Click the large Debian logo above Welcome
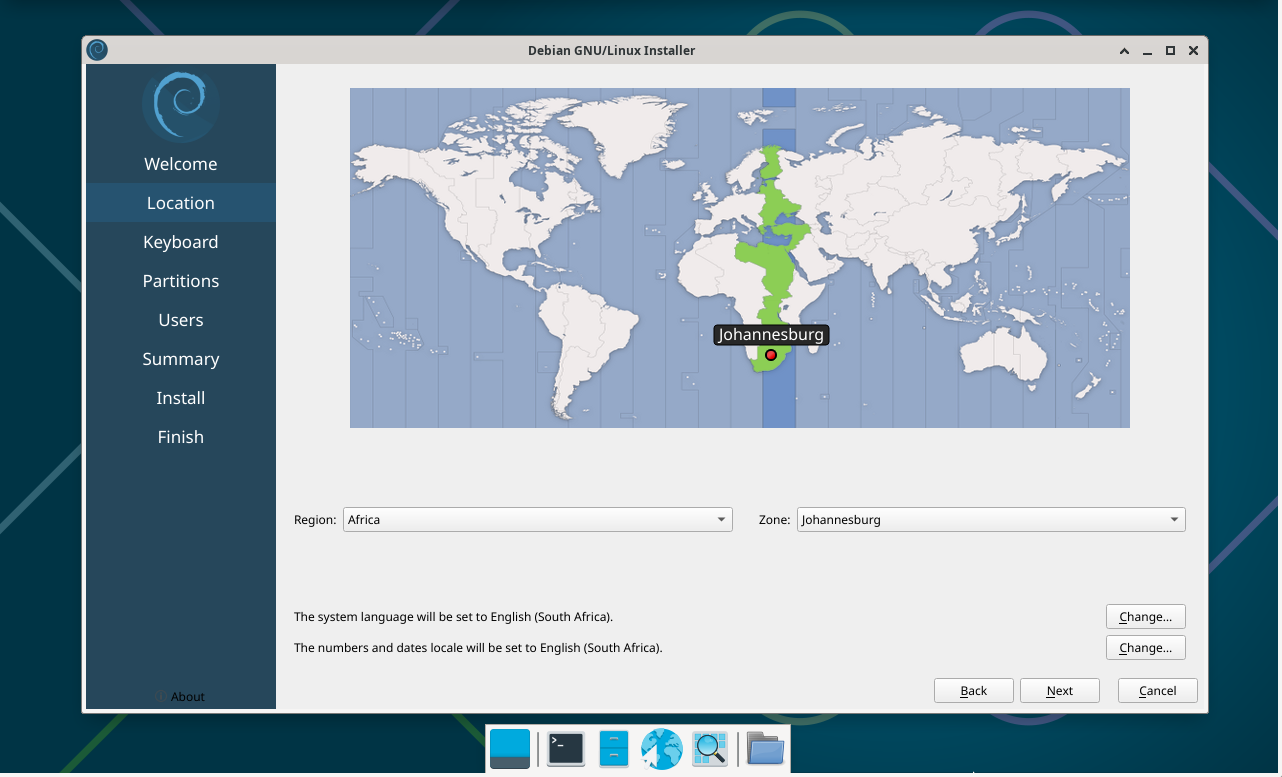1282x777 pixels. (x=181, y=104)
